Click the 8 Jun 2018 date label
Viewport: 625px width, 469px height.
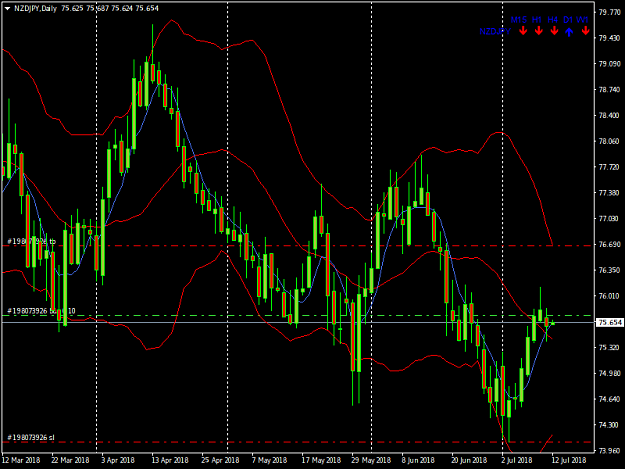(418, 460)
